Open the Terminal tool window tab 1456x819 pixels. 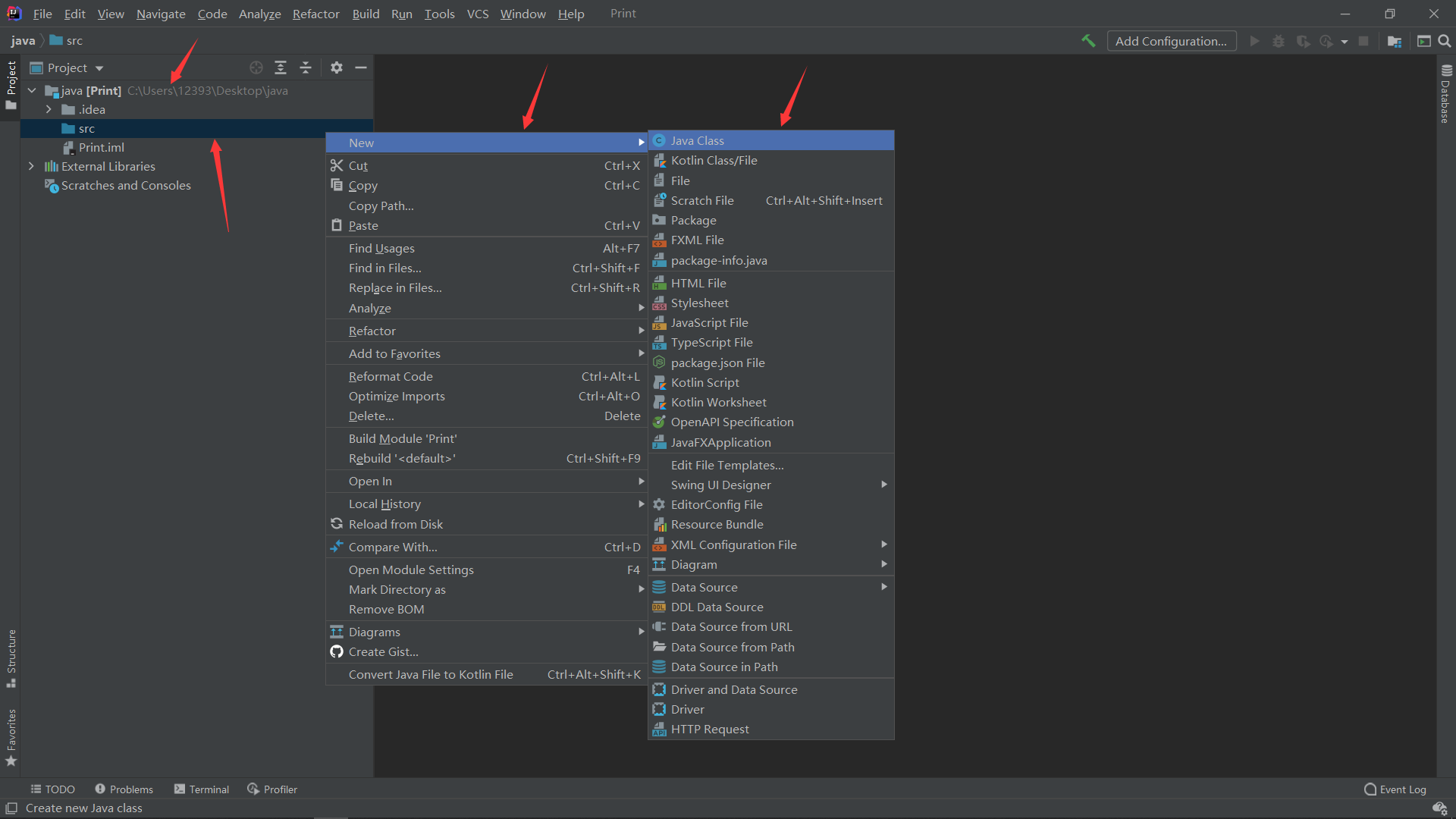coord(202,789)
